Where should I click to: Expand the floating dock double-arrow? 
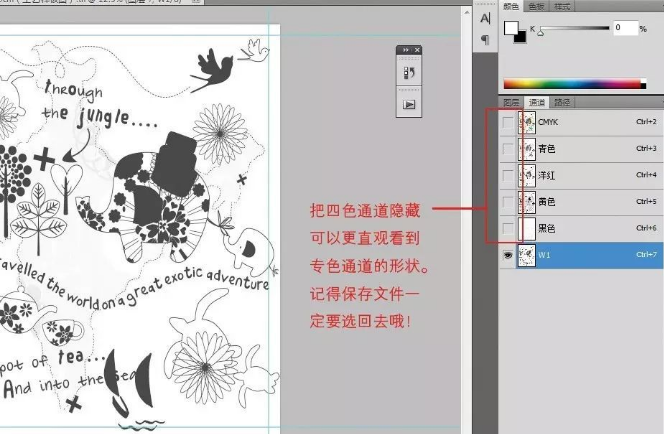coord(406,50)
